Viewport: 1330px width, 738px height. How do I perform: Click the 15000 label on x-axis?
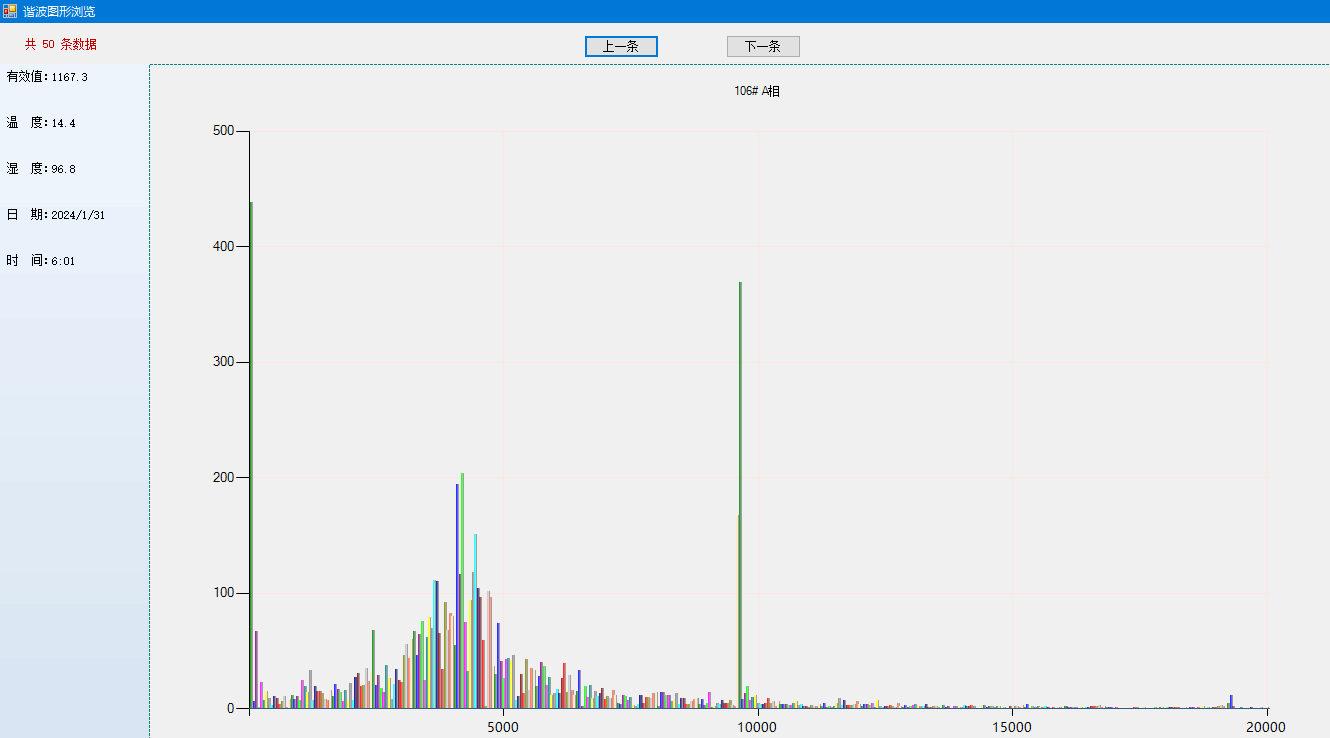[x=1012, y=727]
